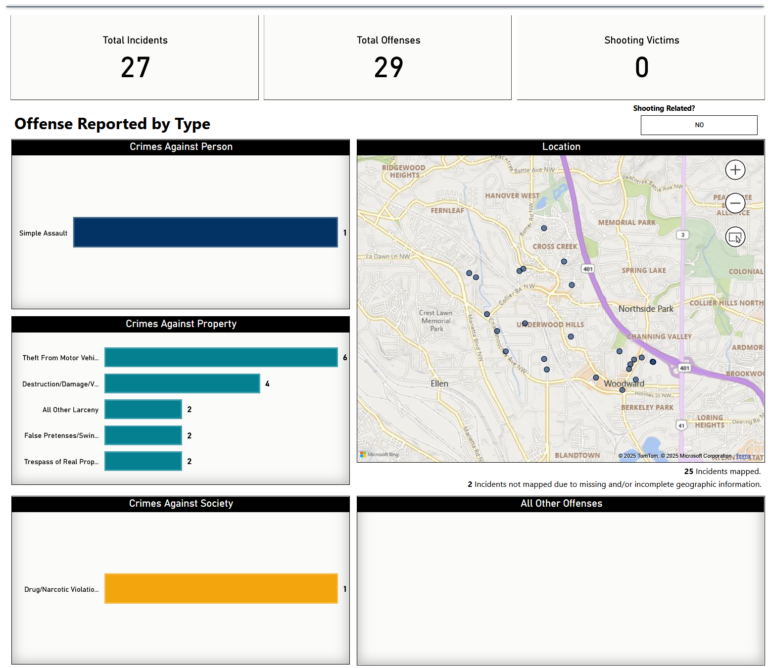The image size is (768, 668).
Task: Click the False Pretenses/Swindle bar
Action: (143, 435)
